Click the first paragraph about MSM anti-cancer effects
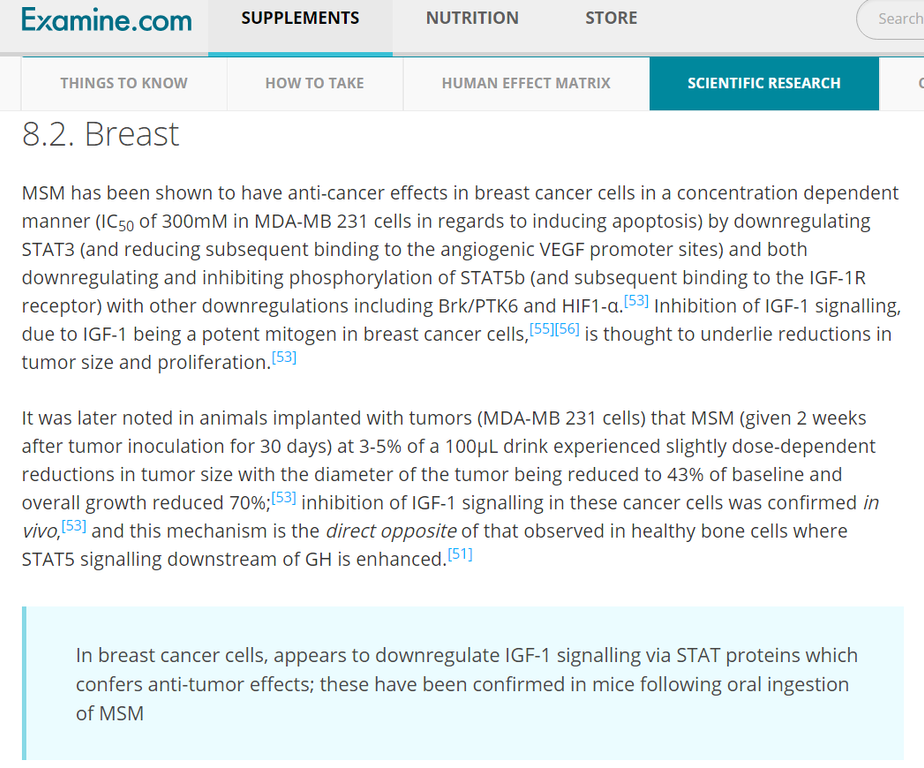This screenshot has width=924, height=768. click(461, 277)
